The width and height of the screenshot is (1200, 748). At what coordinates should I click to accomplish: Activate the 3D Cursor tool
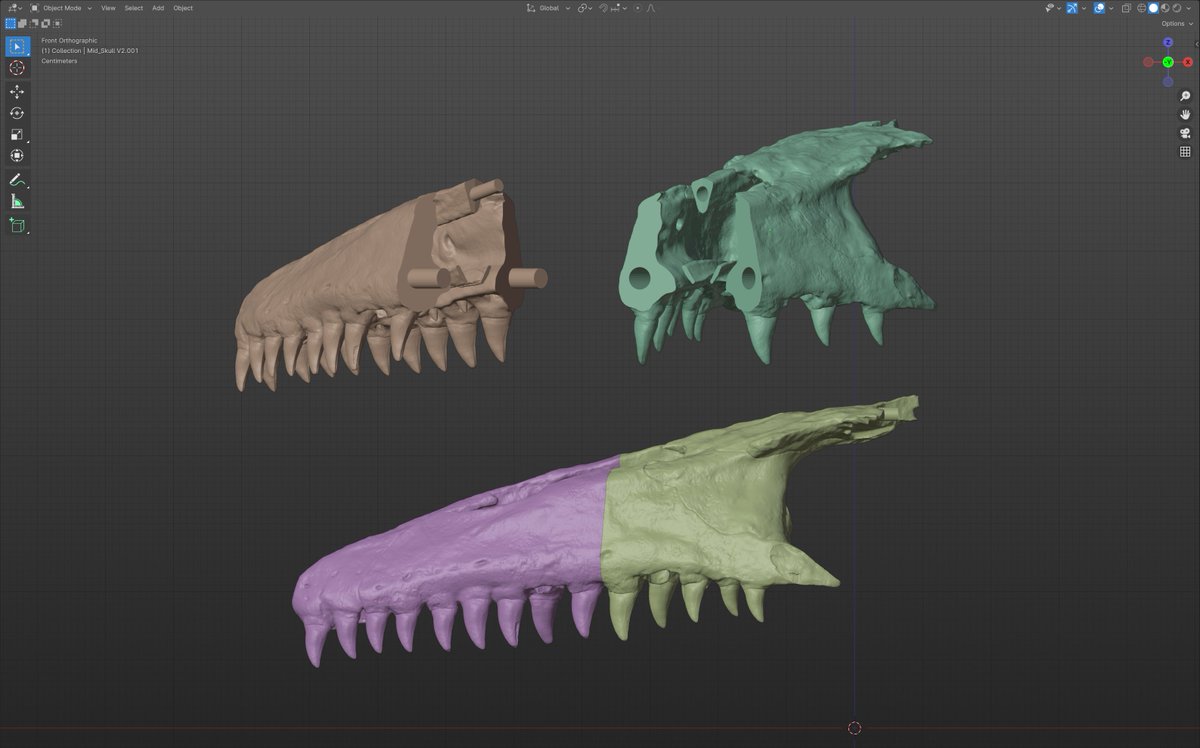click(x=17, y=68)
